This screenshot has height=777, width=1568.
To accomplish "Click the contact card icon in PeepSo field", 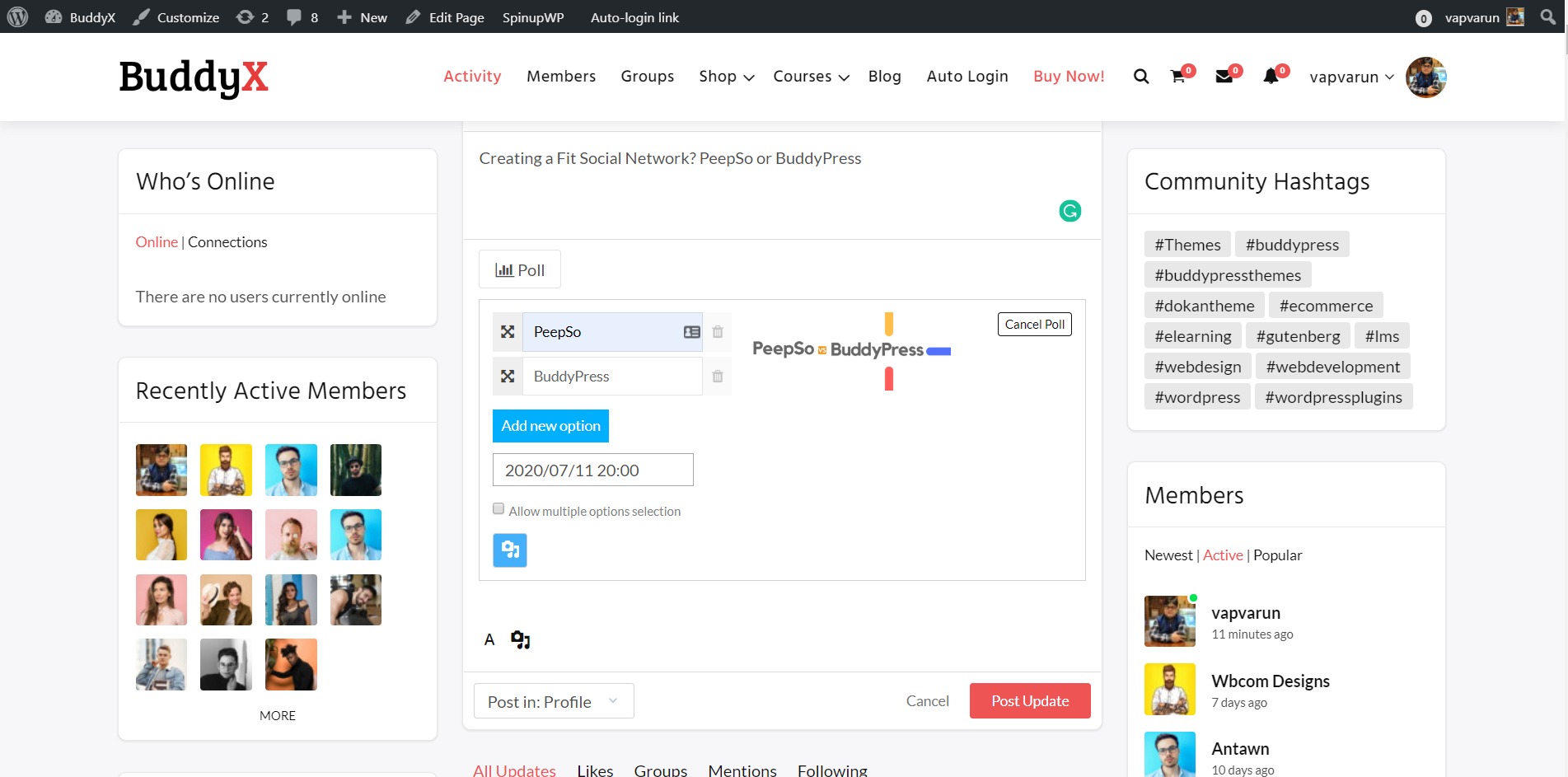I will [692, 331].
